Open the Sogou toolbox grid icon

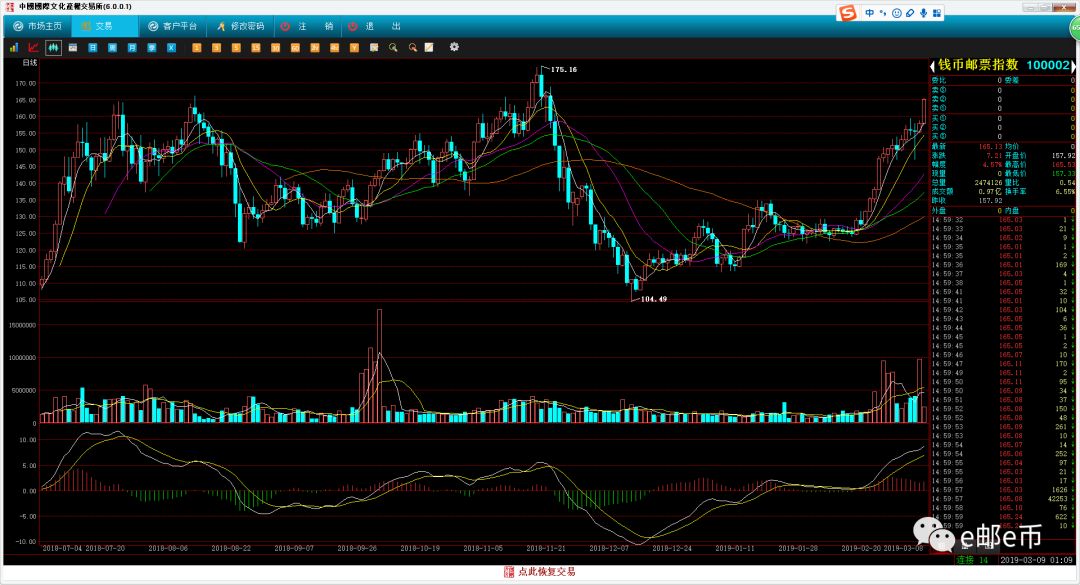936,13
